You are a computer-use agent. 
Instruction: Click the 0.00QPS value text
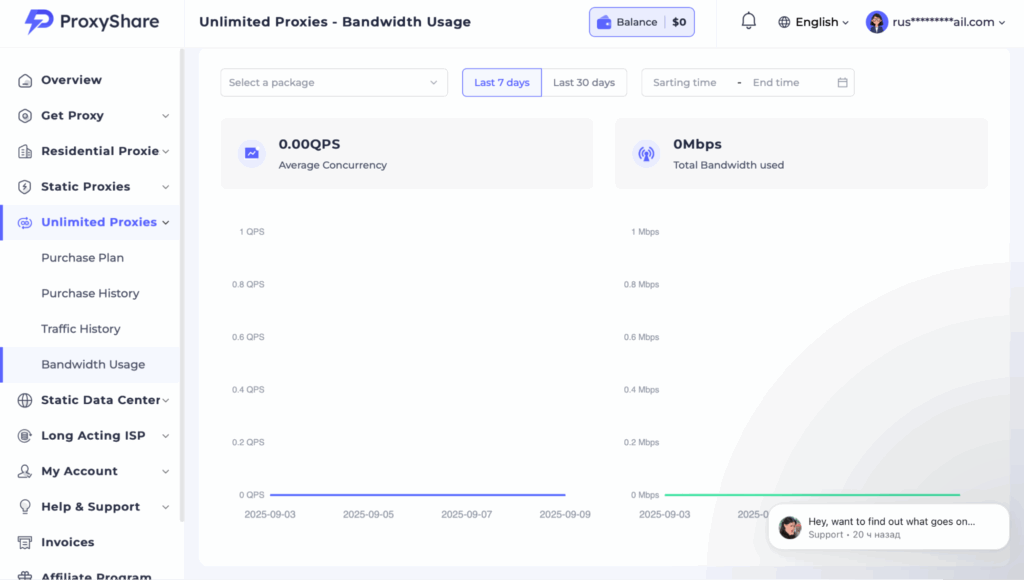(309, 144)
